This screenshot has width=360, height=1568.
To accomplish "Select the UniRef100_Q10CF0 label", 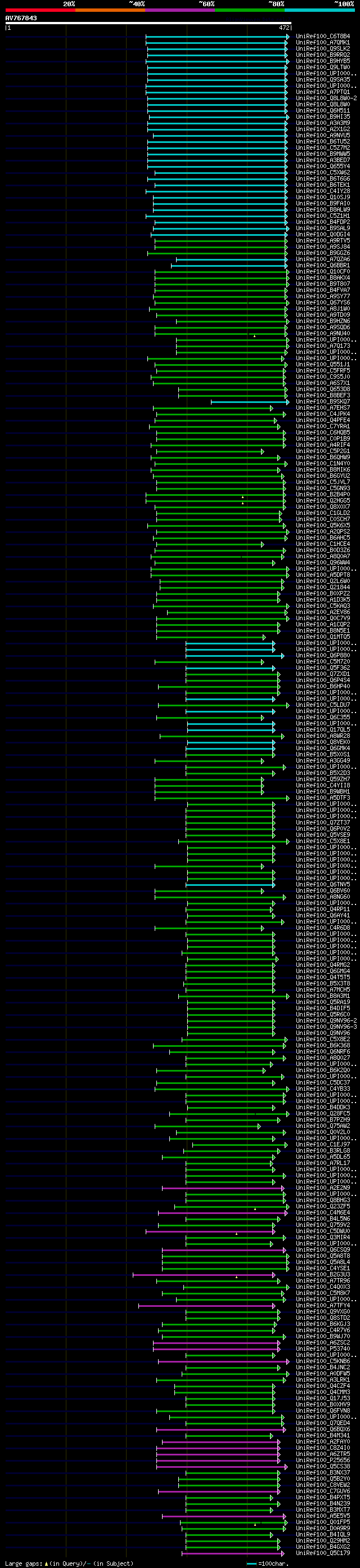I will click(323, 271).
